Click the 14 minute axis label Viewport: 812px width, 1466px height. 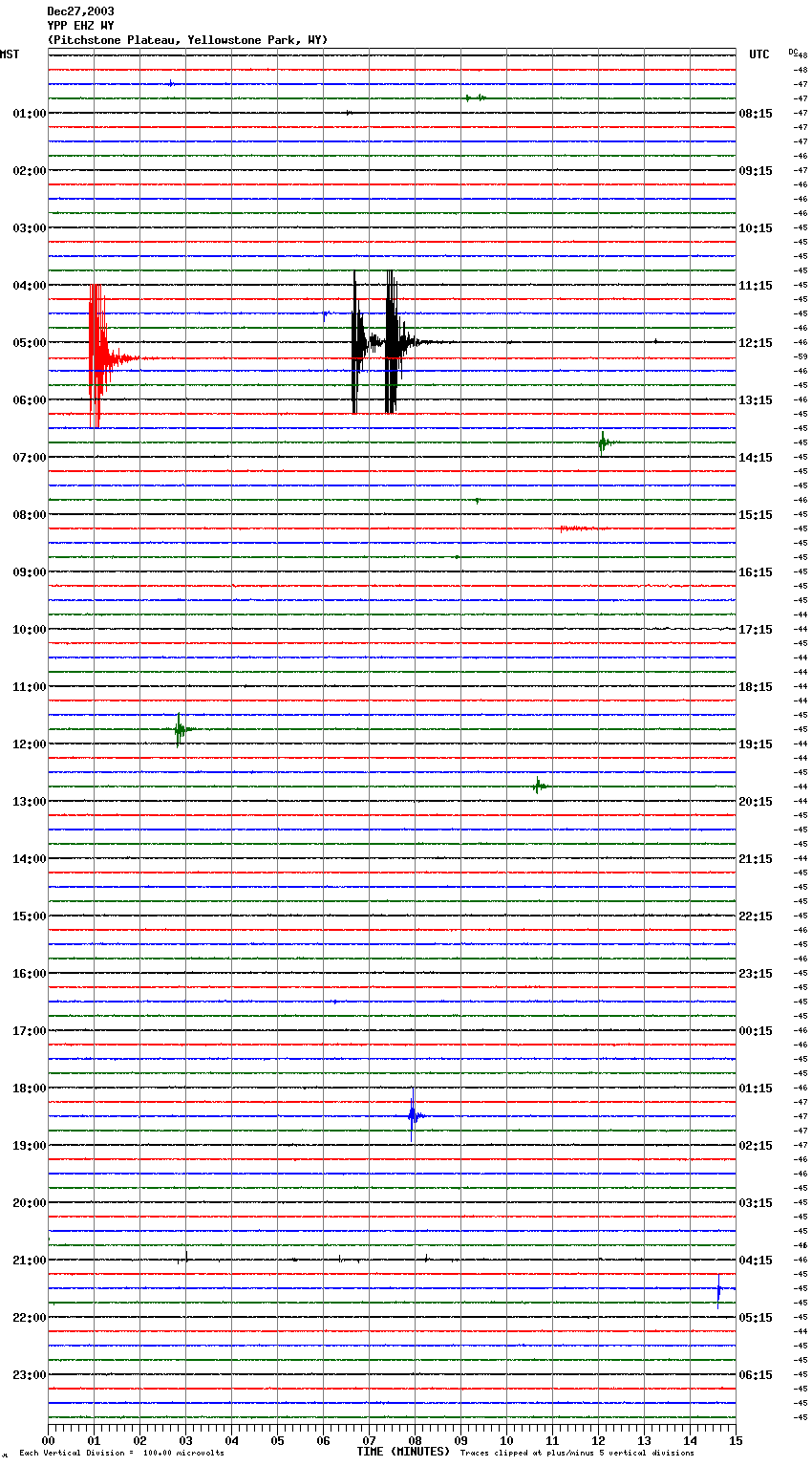[690, 1440]
